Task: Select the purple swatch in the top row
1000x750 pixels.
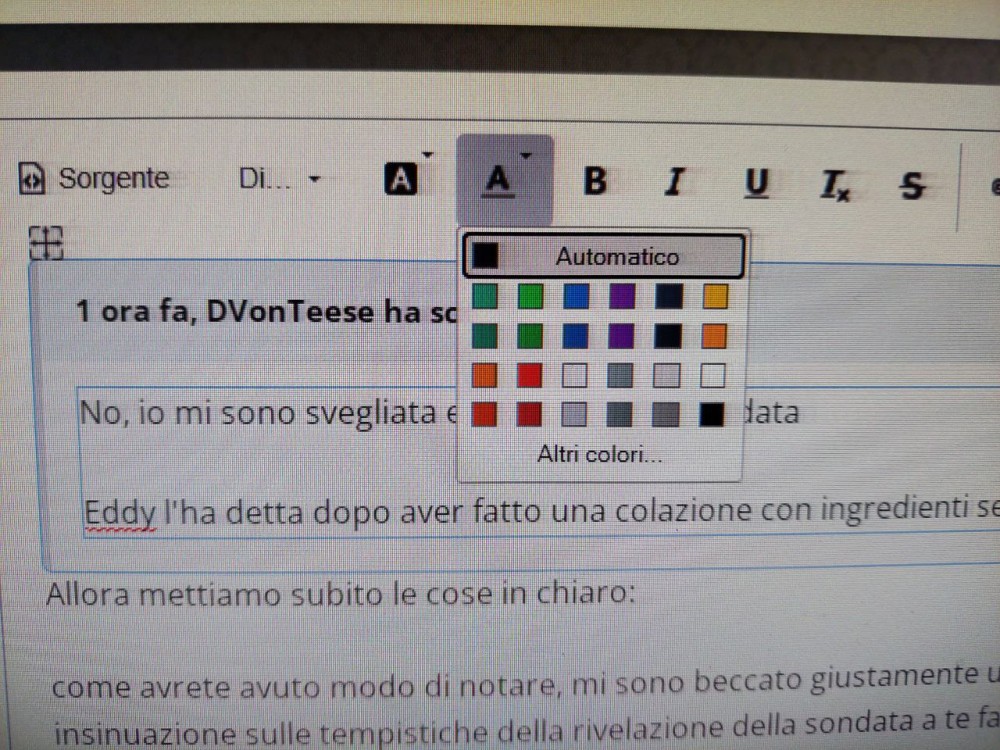Action: point(621,296)
